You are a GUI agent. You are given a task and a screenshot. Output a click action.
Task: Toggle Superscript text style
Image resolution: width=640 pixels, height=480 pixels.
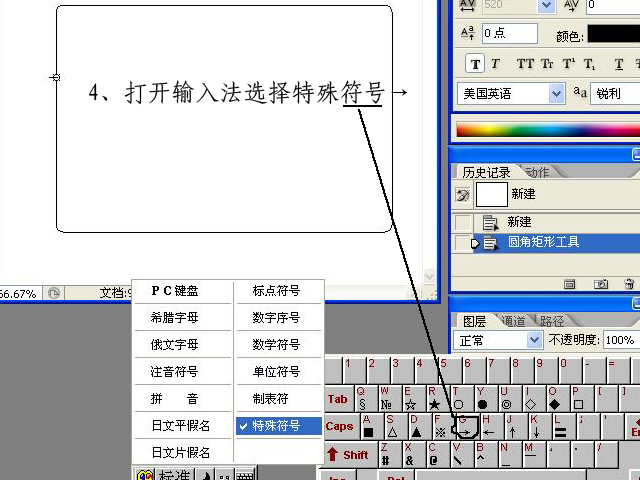coord(569,64)
